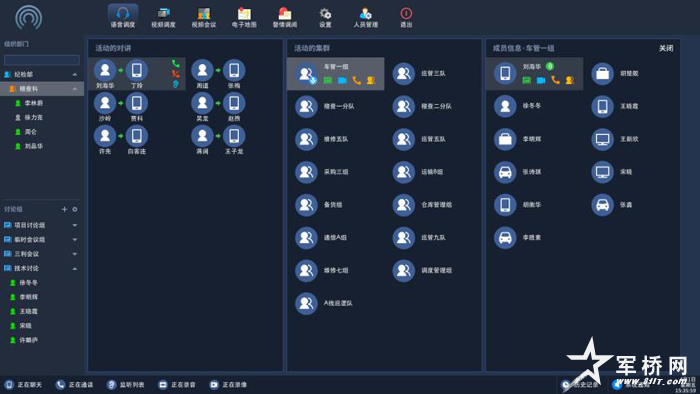The image size is (700, 394).
Task: Add a discussion group with plus icon
Action: point(64,209)
